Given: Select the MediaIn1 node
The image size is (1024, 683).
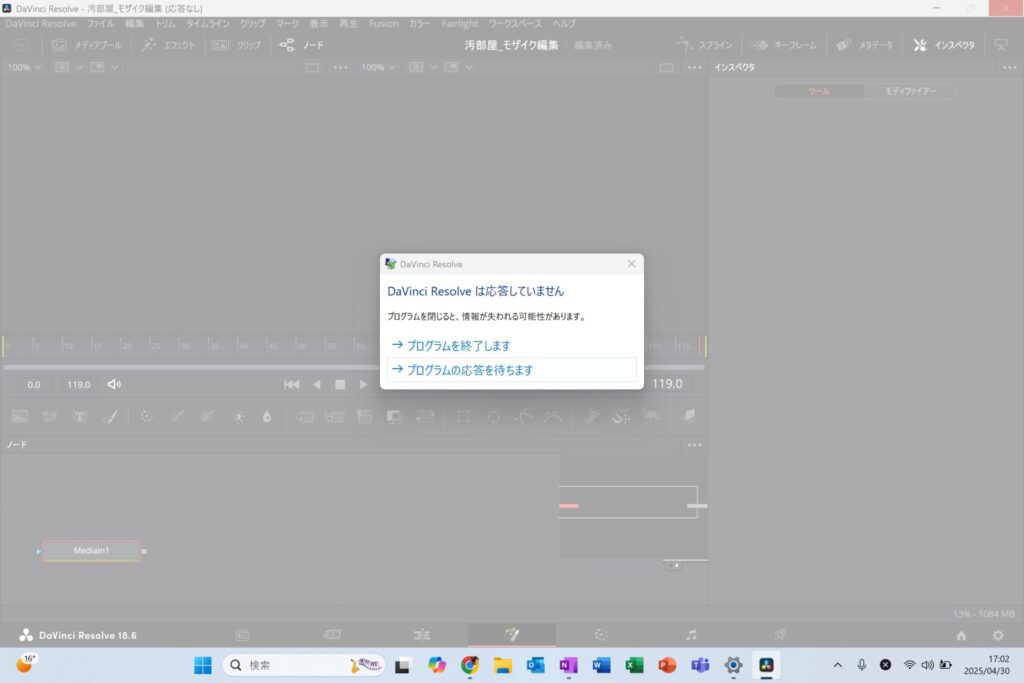Looking at the screenshot, I should pyautogui.click(x=91, y=550).
